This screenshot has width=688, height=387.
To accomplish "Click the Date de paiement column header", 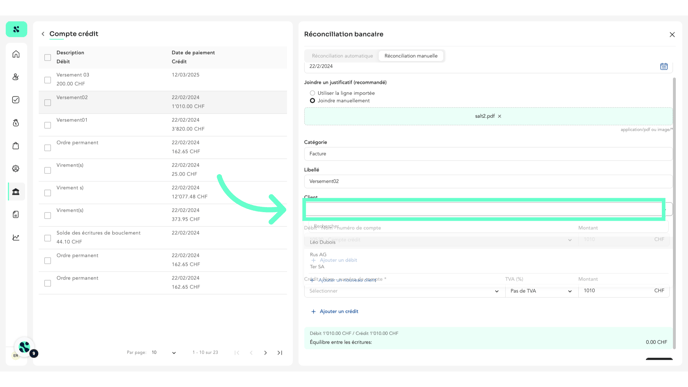I will tap(193, 53).
